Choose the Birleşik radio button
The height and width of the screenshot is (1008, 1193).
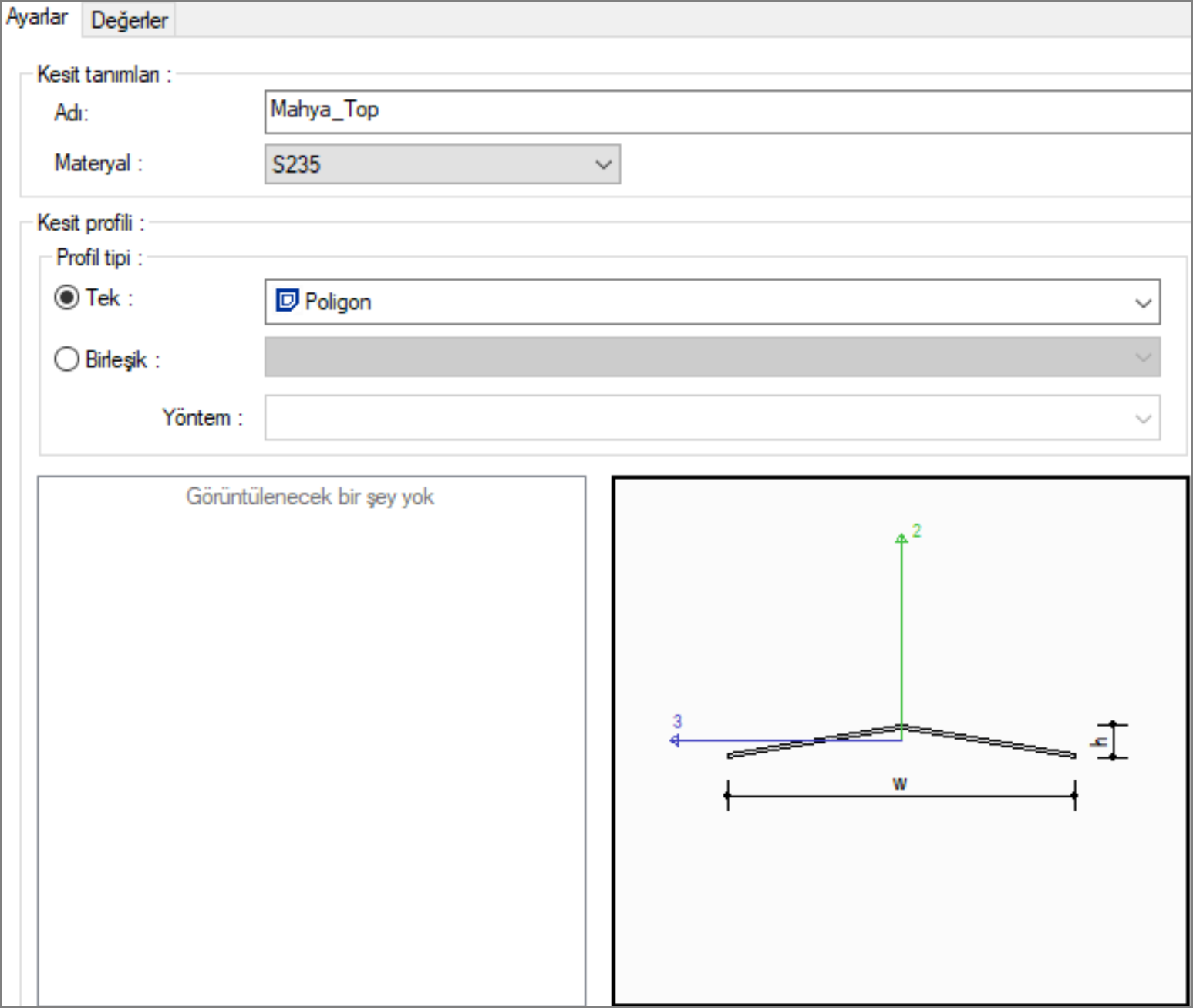click(x=67, y=359)
